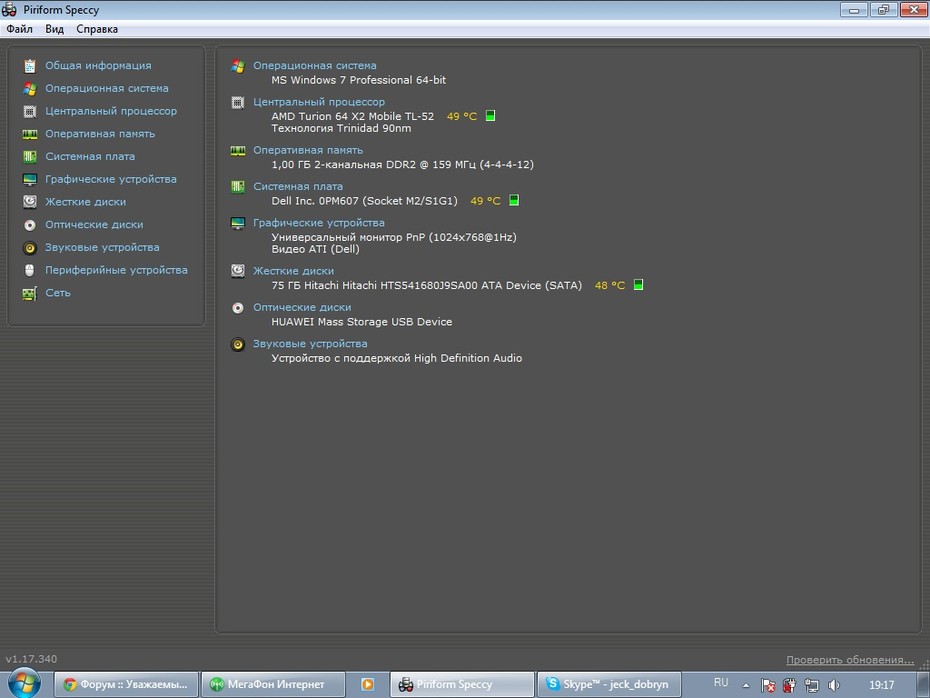Click CPU icon next to summary Центральный процессор heading

click(x=238, y=103)
